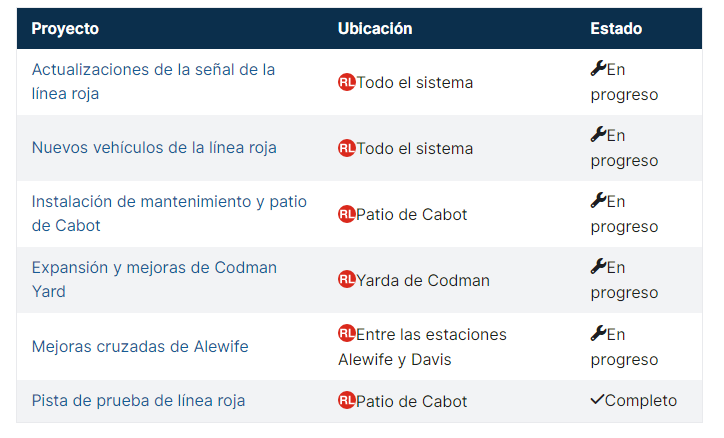
Task: Click the wrench icon in the Actualizaciones row
Action: coord(598,68)
